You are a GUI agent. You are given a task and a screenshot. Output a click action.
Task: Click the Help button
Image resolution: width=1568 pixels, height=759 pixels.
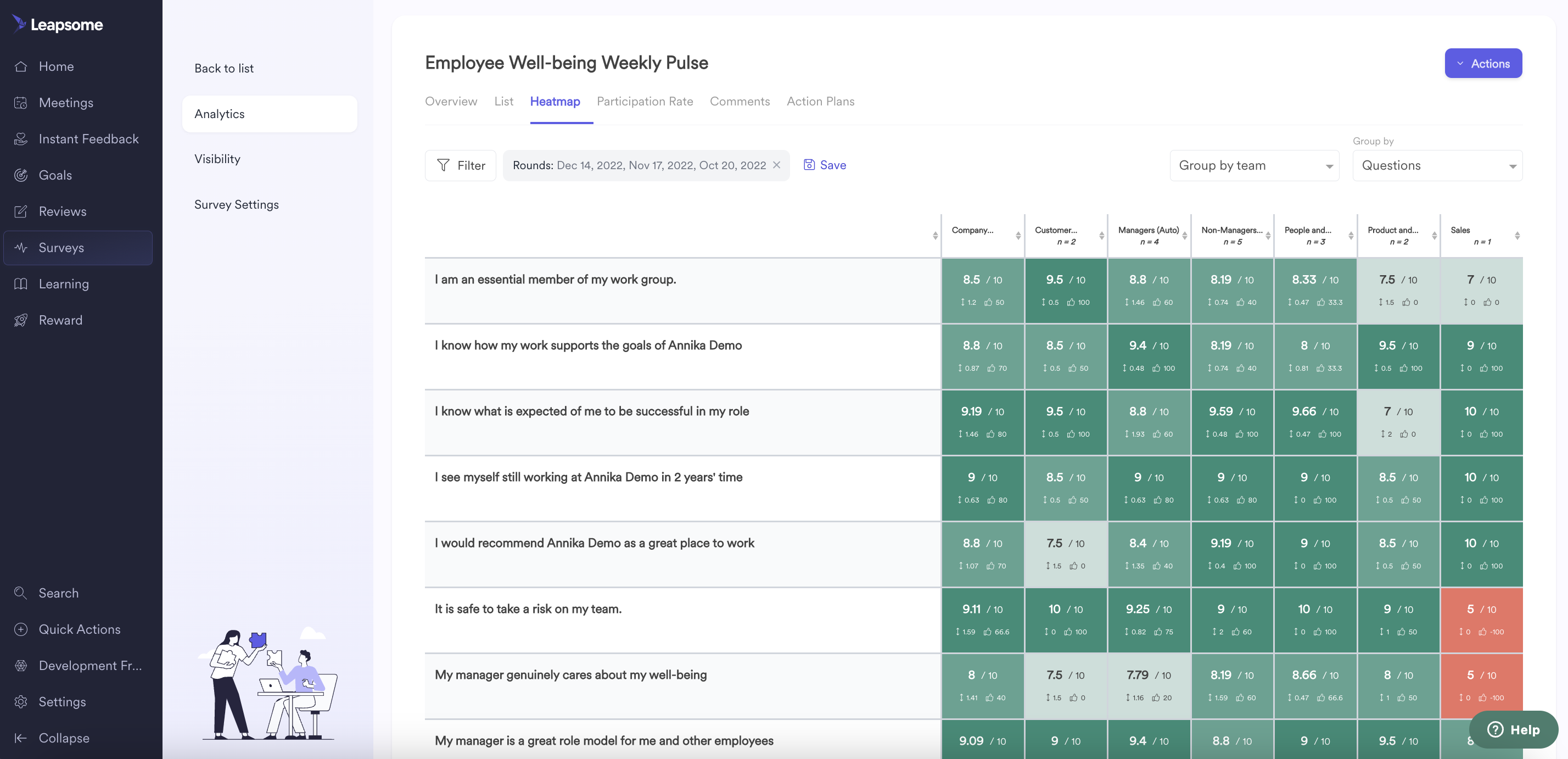(1513, 729)
